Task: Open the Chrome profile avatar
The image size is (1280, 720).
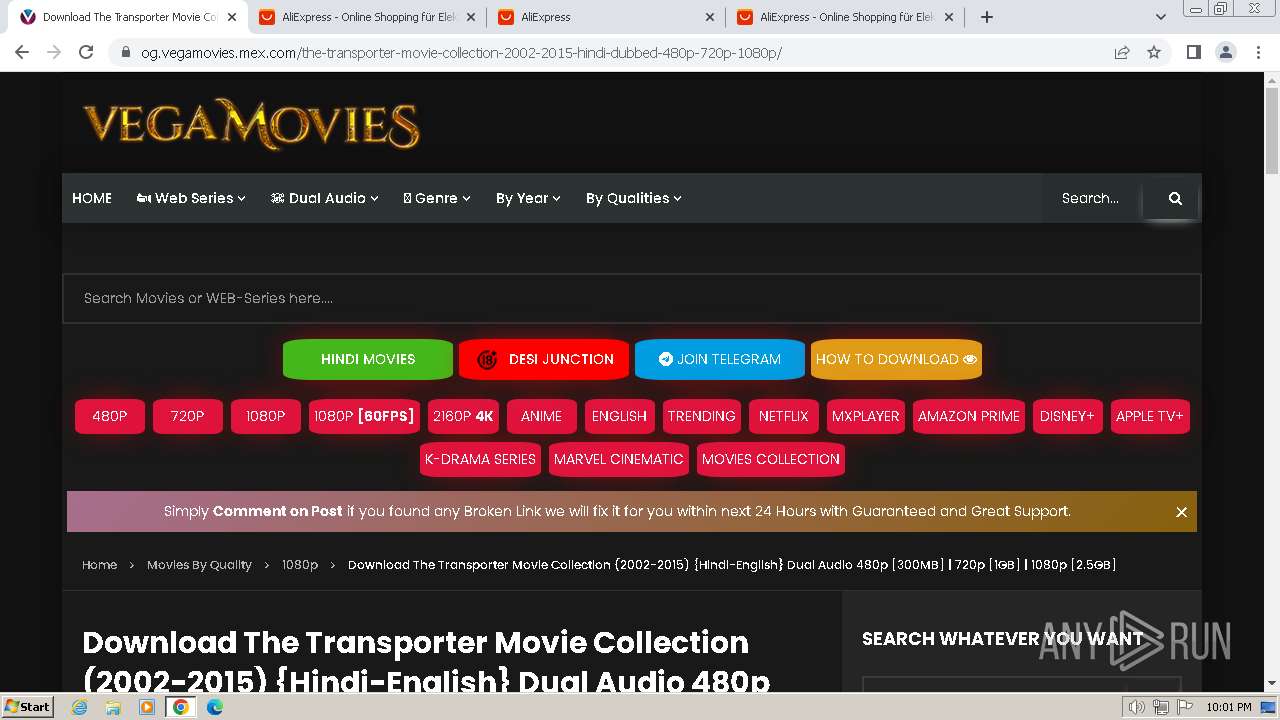Action: click(1225, 52)
